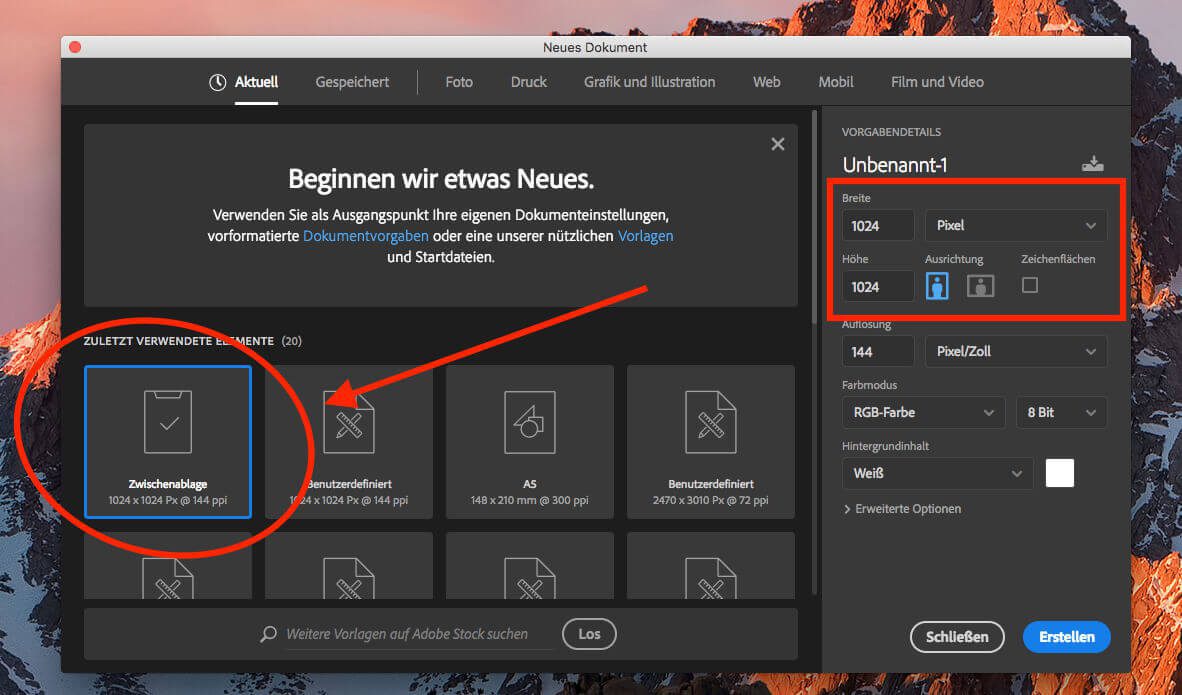This screenshot has height=695, width=1182.
Task: Open the RGB-Farbe color mode dropdown
Action: (x=922, y=412)
